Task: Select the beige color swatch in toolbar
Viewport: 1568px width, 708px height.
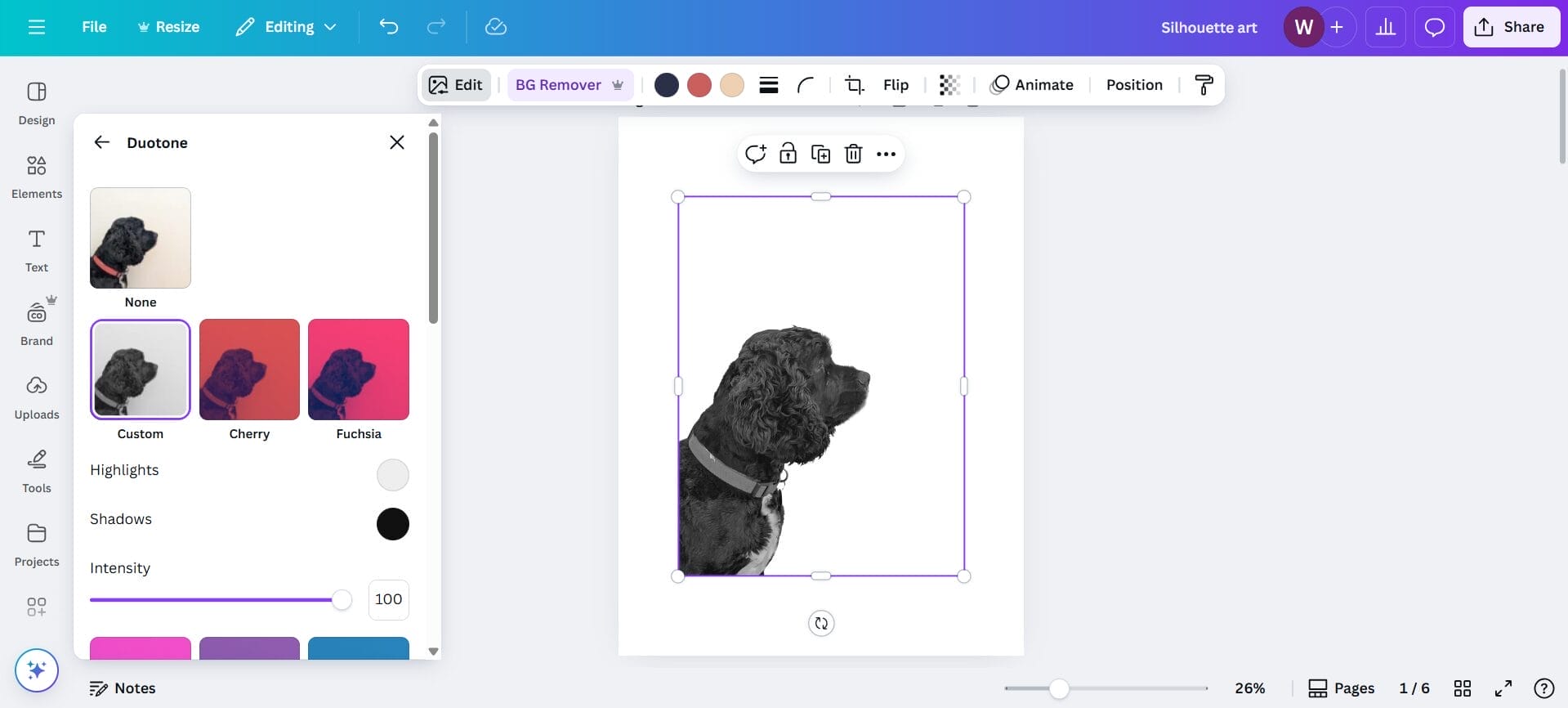Action: 732,85
